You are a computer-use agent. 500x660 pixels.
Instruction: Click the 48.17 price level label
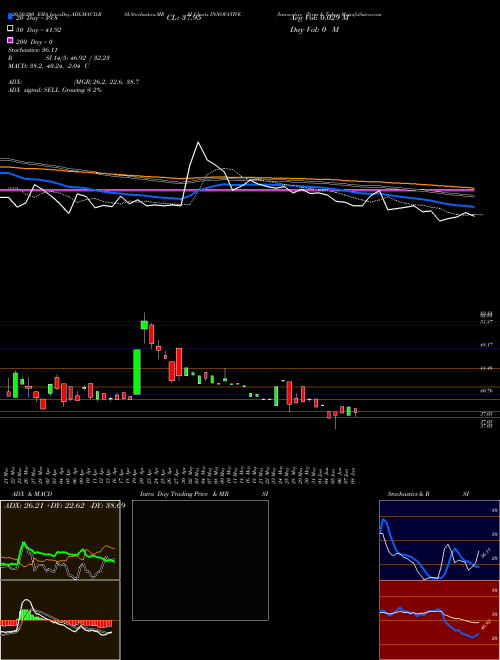[x=487, y=345]
